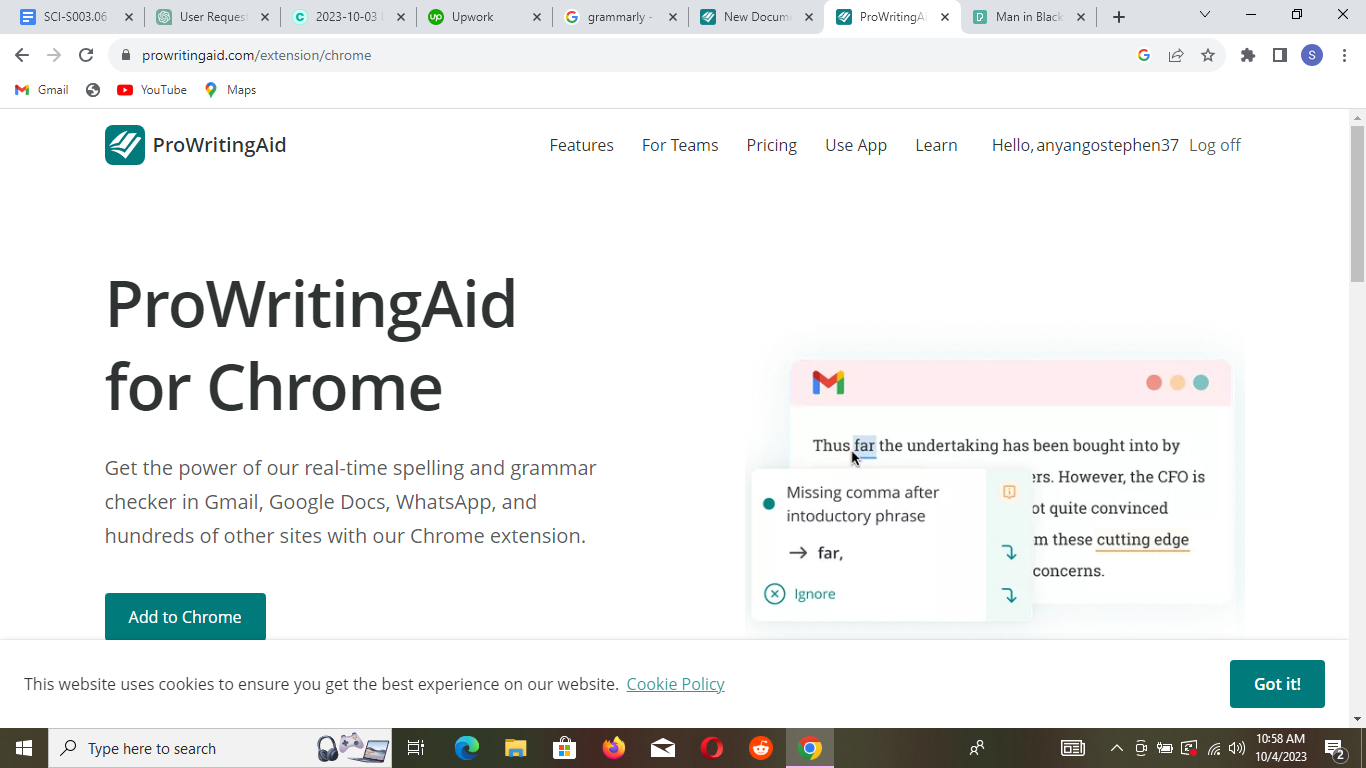Expand hidden system tray icons chevron
Viewport: 1366px width, 768px height.
pyautogui.click(x=1115, y=747)
